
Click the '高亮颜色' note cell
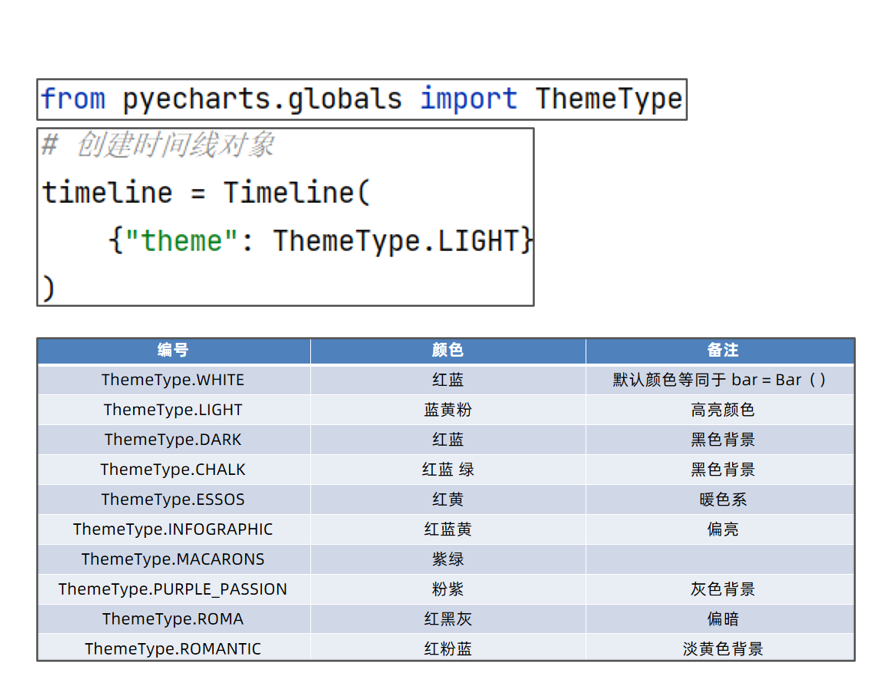(720, 410)
